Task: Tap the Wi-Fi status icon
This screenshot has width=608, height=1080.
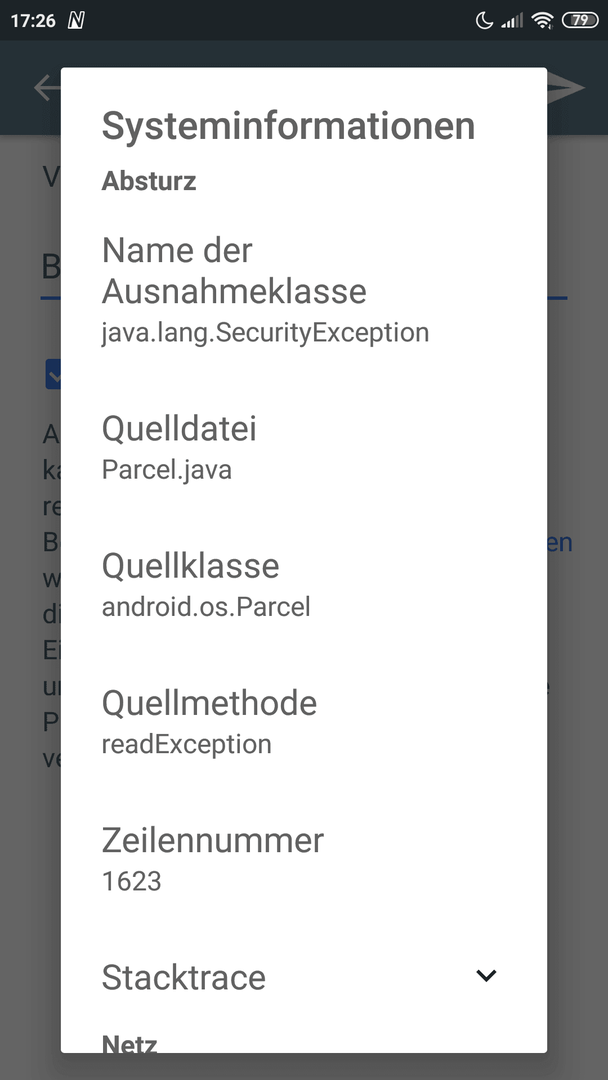Action: (x=543, y=21)
